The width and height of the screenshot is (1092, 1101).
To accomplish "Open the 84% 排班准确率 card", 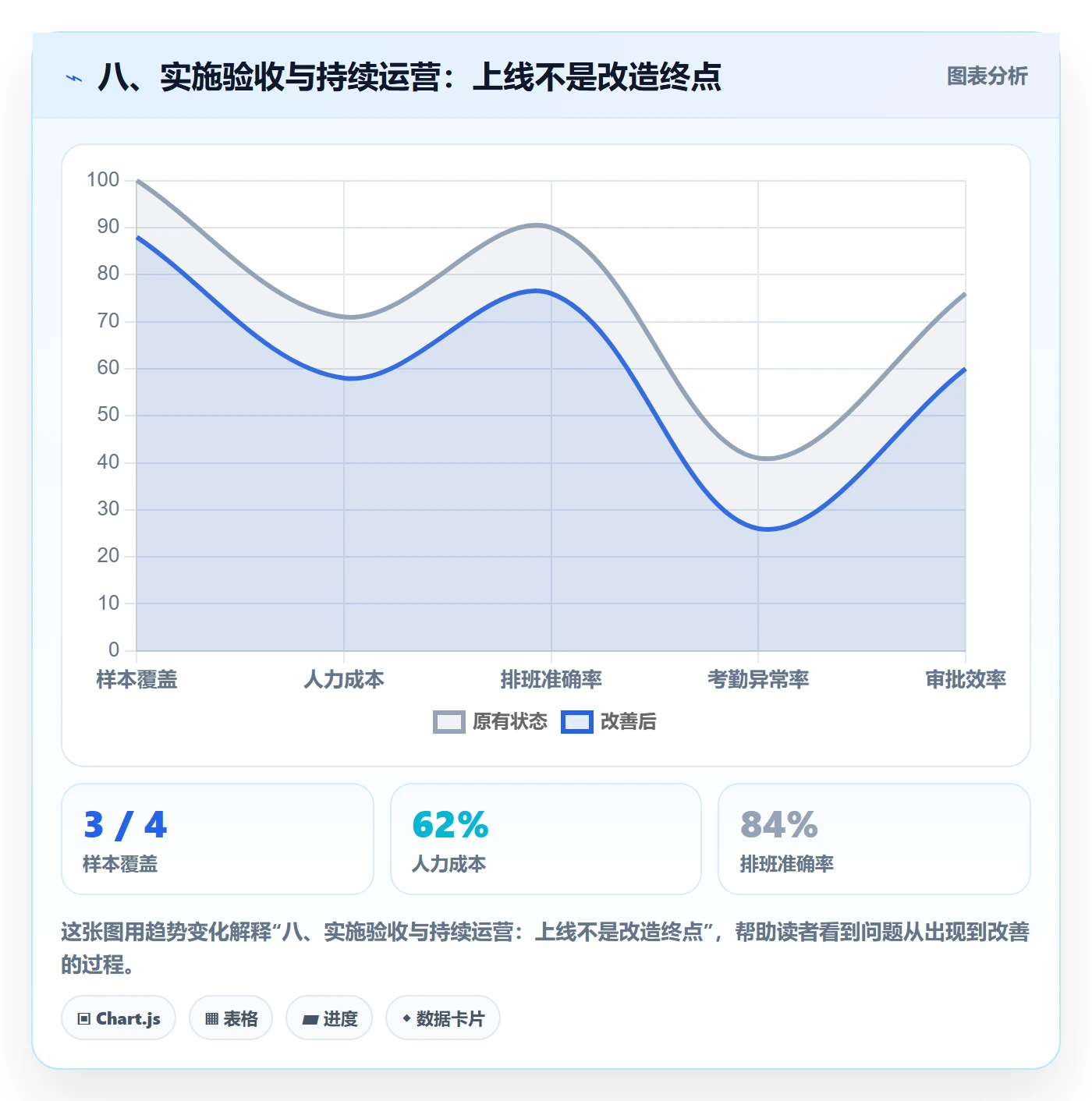I will point(874,839).
